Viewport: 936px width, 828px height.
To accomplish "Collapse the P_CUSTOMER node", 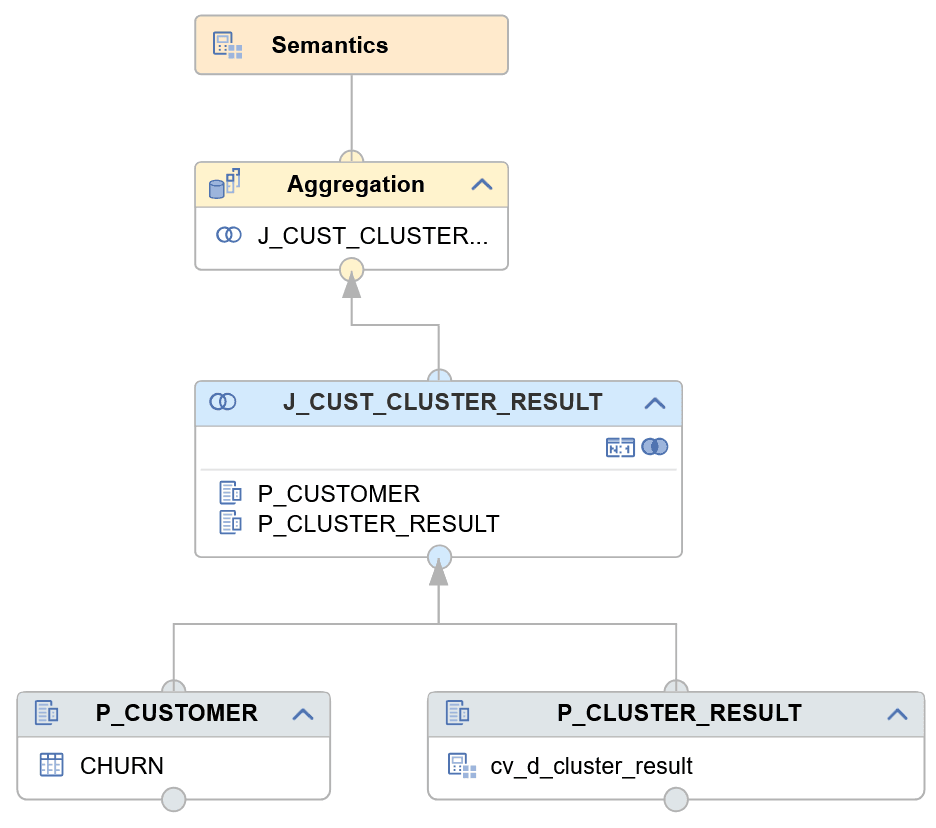I will (305, 713).
